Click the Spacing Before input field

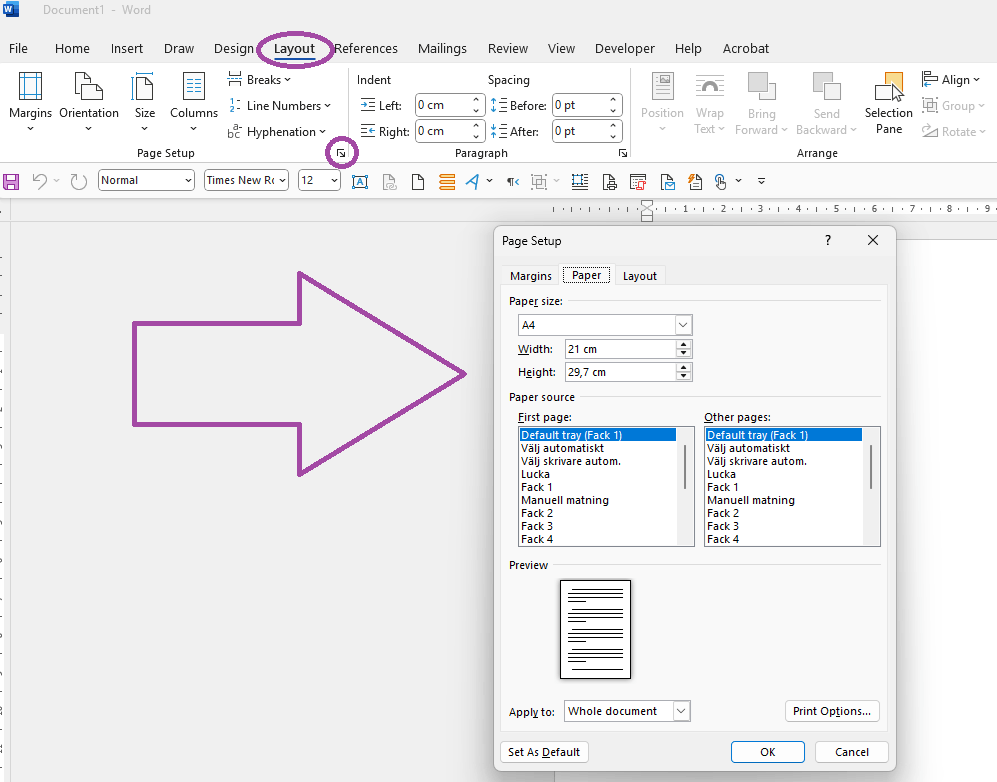[x=580, y=105]
